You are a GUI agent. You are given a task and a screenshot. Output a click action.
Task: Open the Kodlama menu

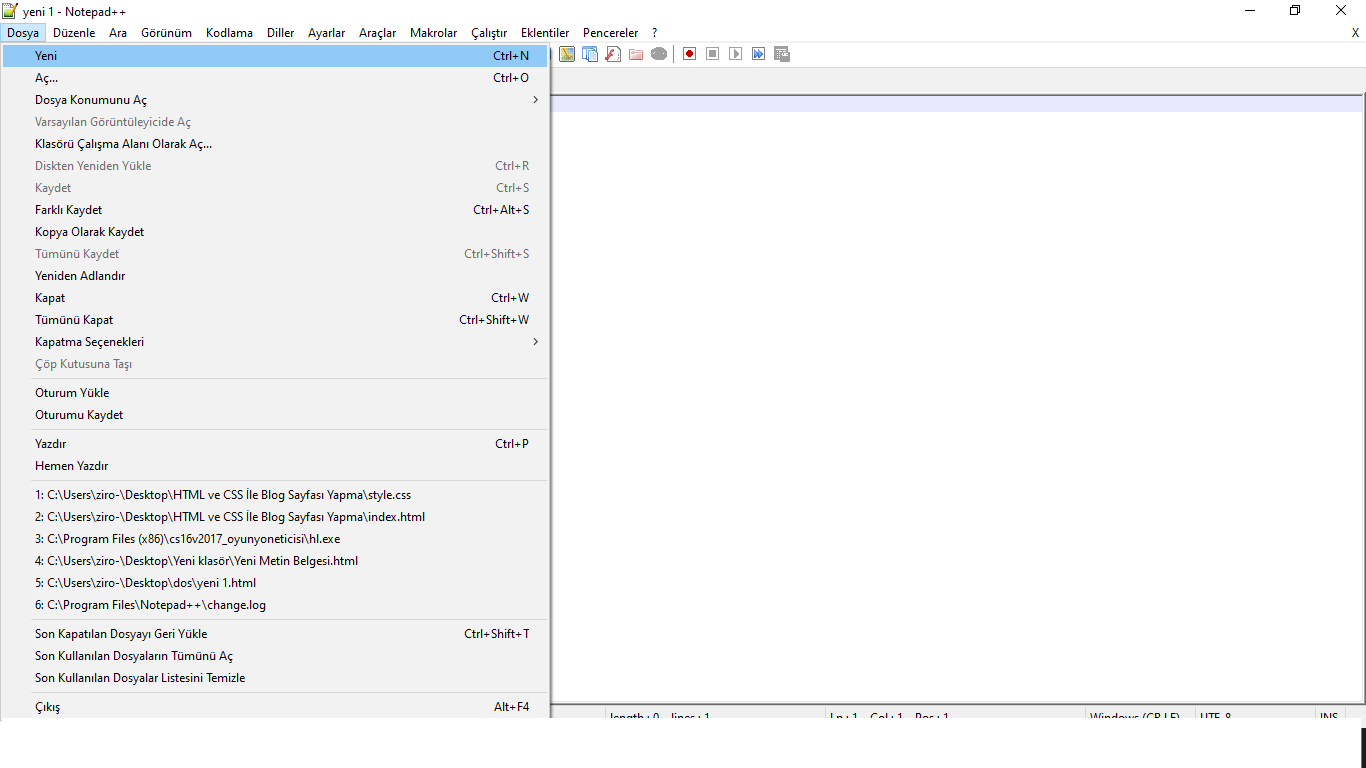229,33
